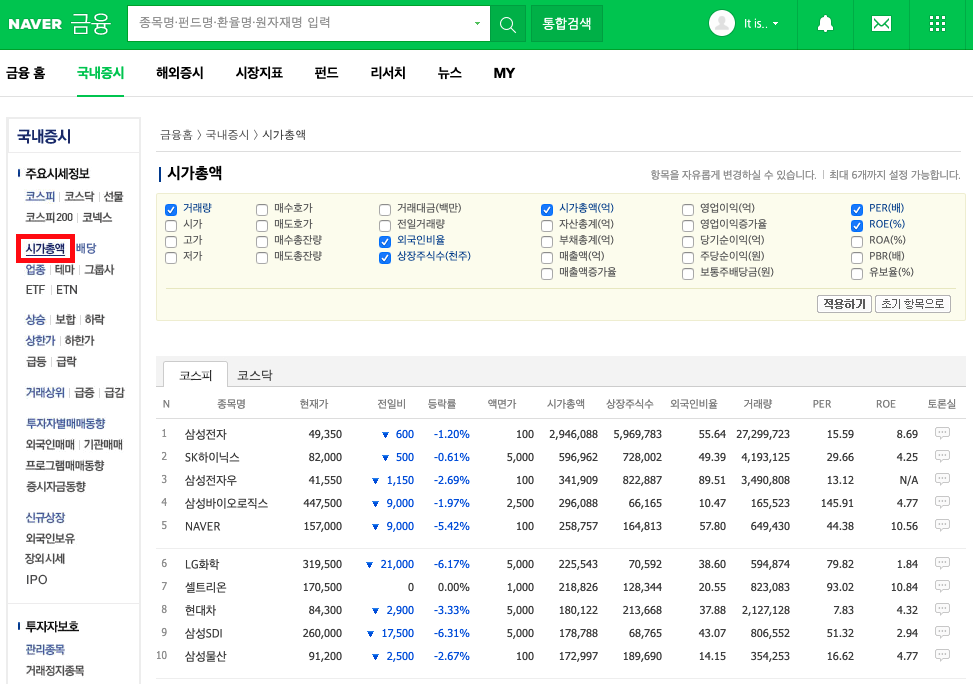Viewport: 973px width, 684px height.
Task: Open the 투자자별매매동향 sidebar link
Action: [x=65, y=423]
